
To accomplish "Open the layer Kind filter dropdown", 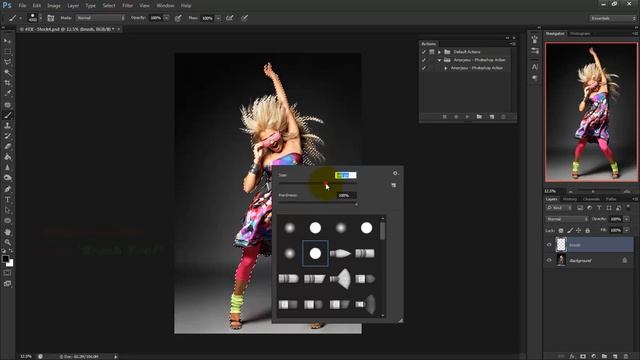I will click(x=558, y=208).
